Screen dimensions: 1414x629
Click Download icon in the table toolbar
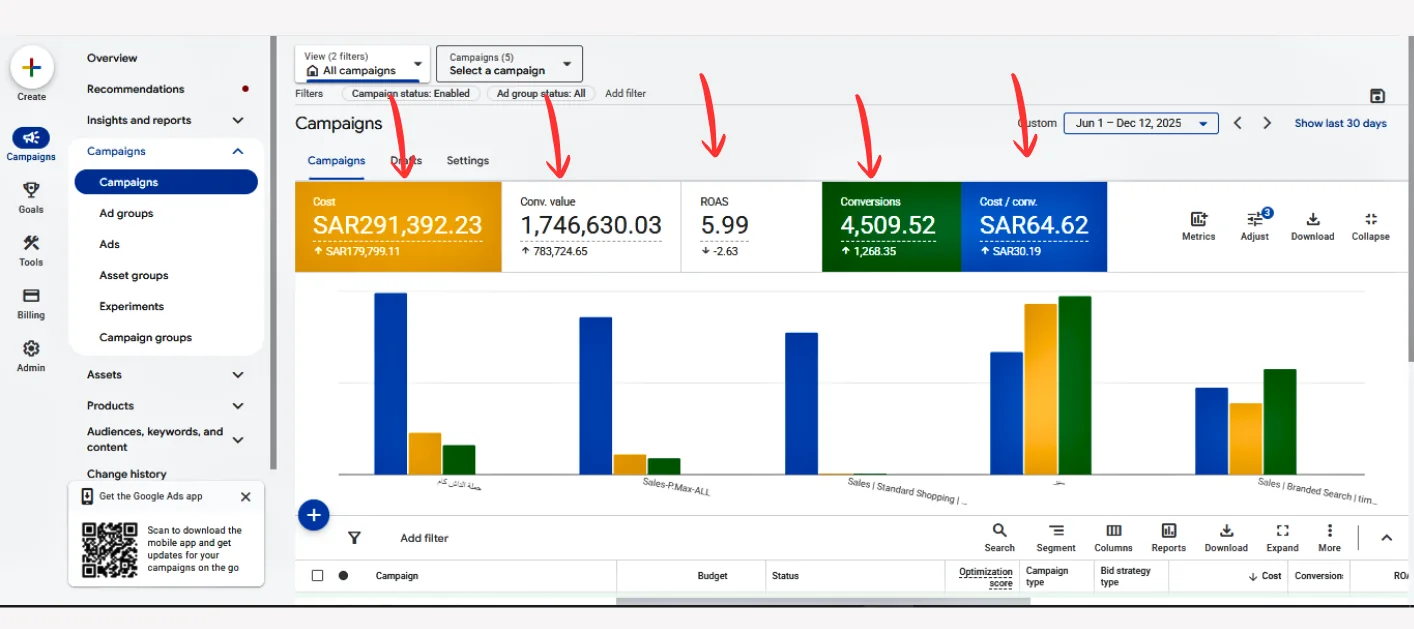pyautogui.click(x=1226, y=531)
